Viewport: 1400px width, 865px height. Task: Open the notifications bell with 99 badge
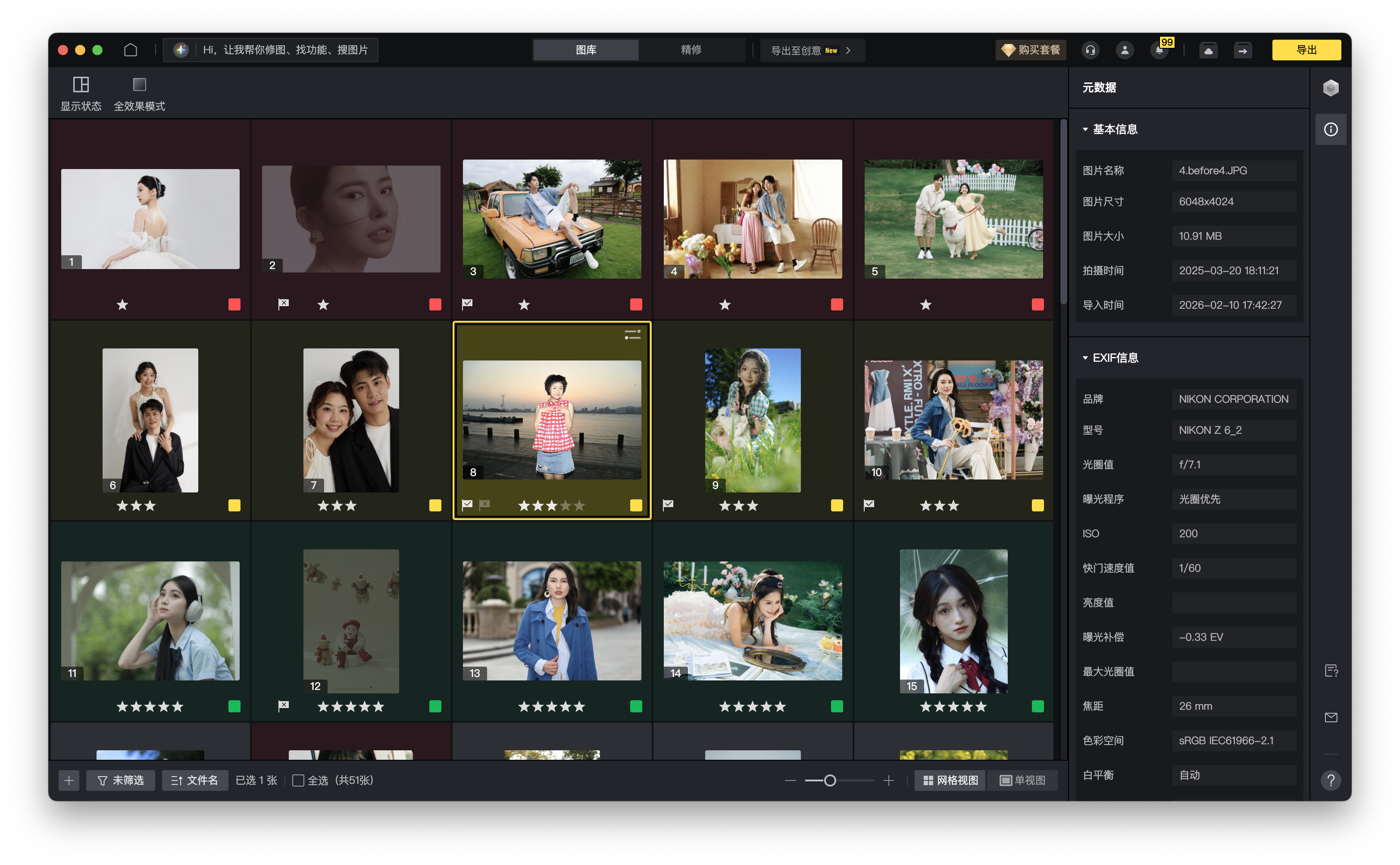pos(1159,50)
